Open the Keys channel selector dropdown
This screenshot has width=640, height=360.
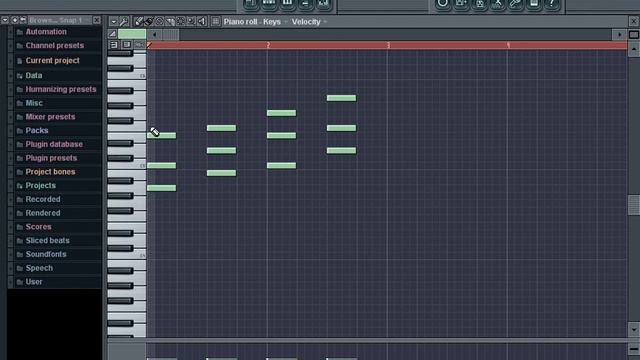(x=285, y=22)
